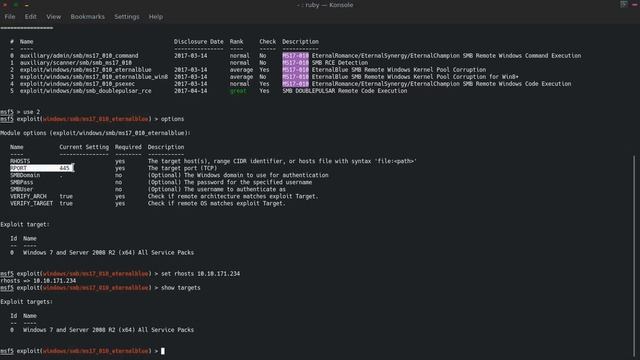Image resolution: width=640 pixels, height=360 pixels.
Task: Click the RHOSTS option name
Action: point(20,161)
